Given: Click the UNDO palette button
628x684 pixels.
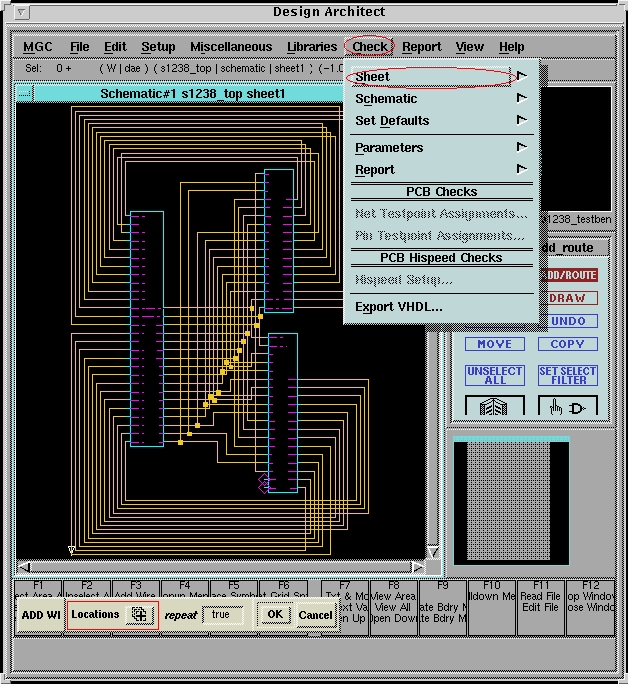Looking at the screenshot, I should [567, 321].
